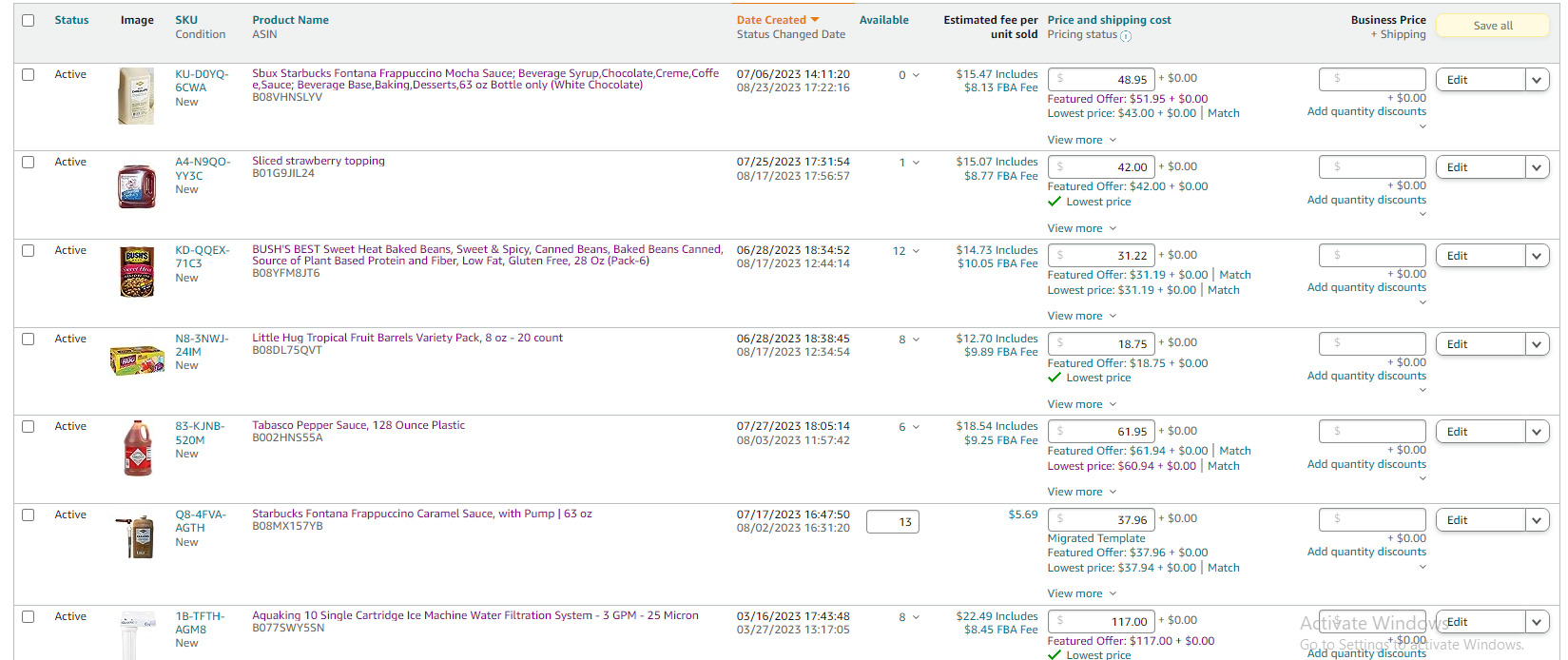Open the Little Hug Fruit Barrels image
Viewport: 1568px width, 660px height.
(x=137, y=360)
